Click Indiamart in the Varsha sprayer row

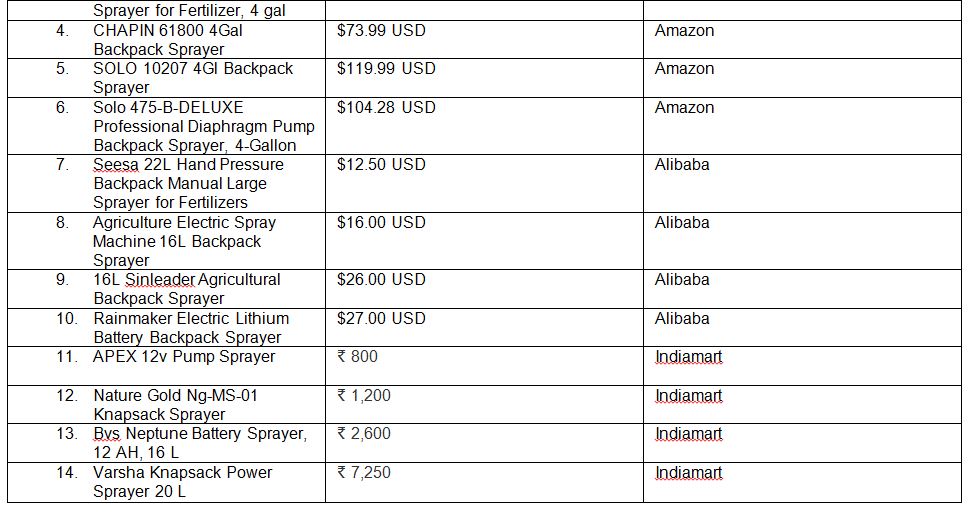(x=688, y=473)
